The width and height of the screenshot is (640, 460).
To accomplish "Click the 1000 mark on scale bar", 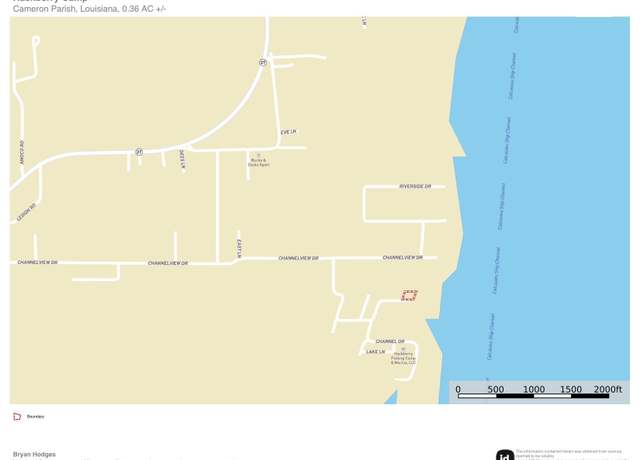I will [534, 389].
